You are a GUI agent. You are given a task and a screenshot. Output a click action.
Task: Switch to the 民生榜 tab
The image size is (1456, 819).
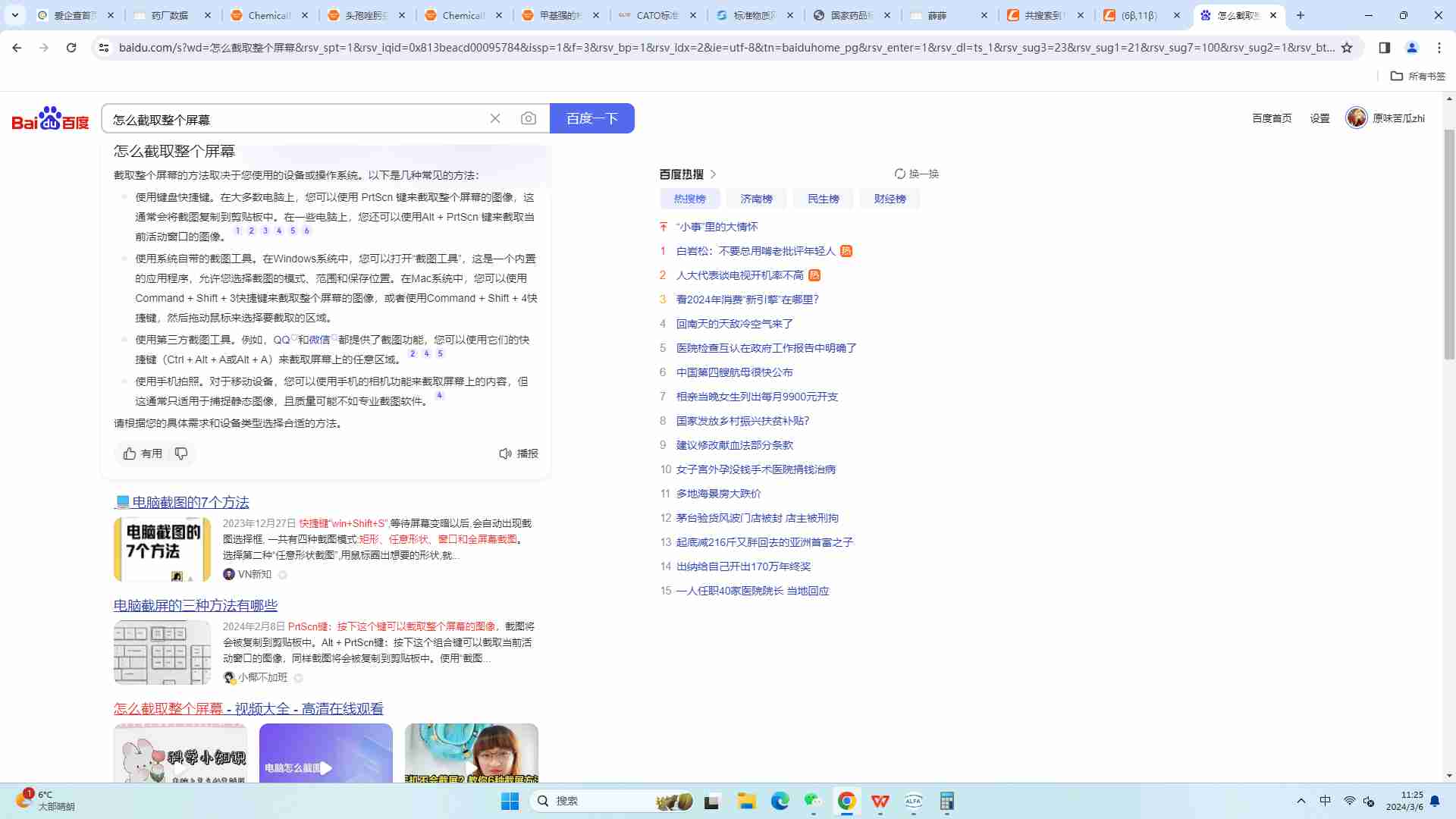click(x=824, y=199)
